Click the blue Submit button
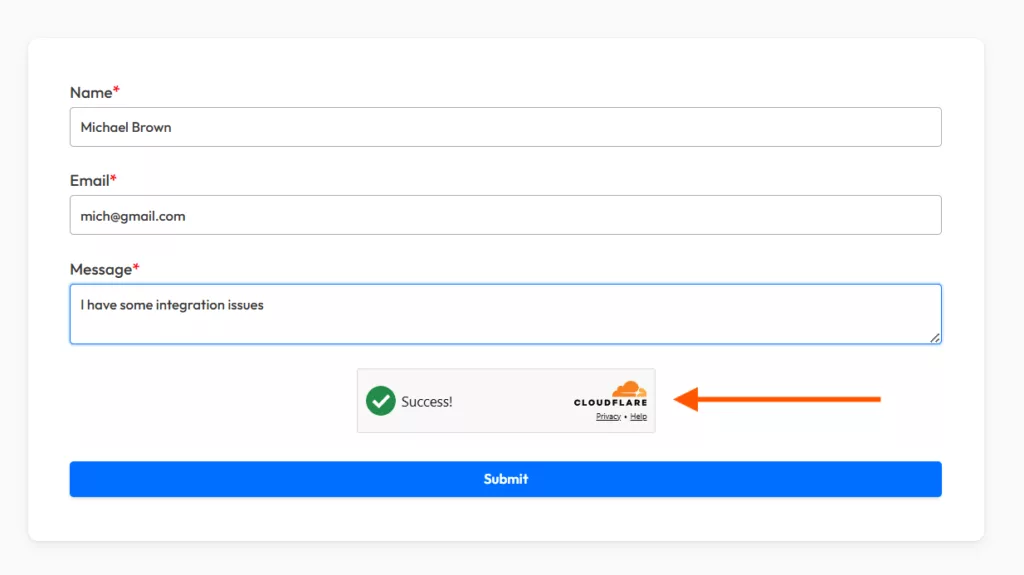 click(x=505, y=479)
